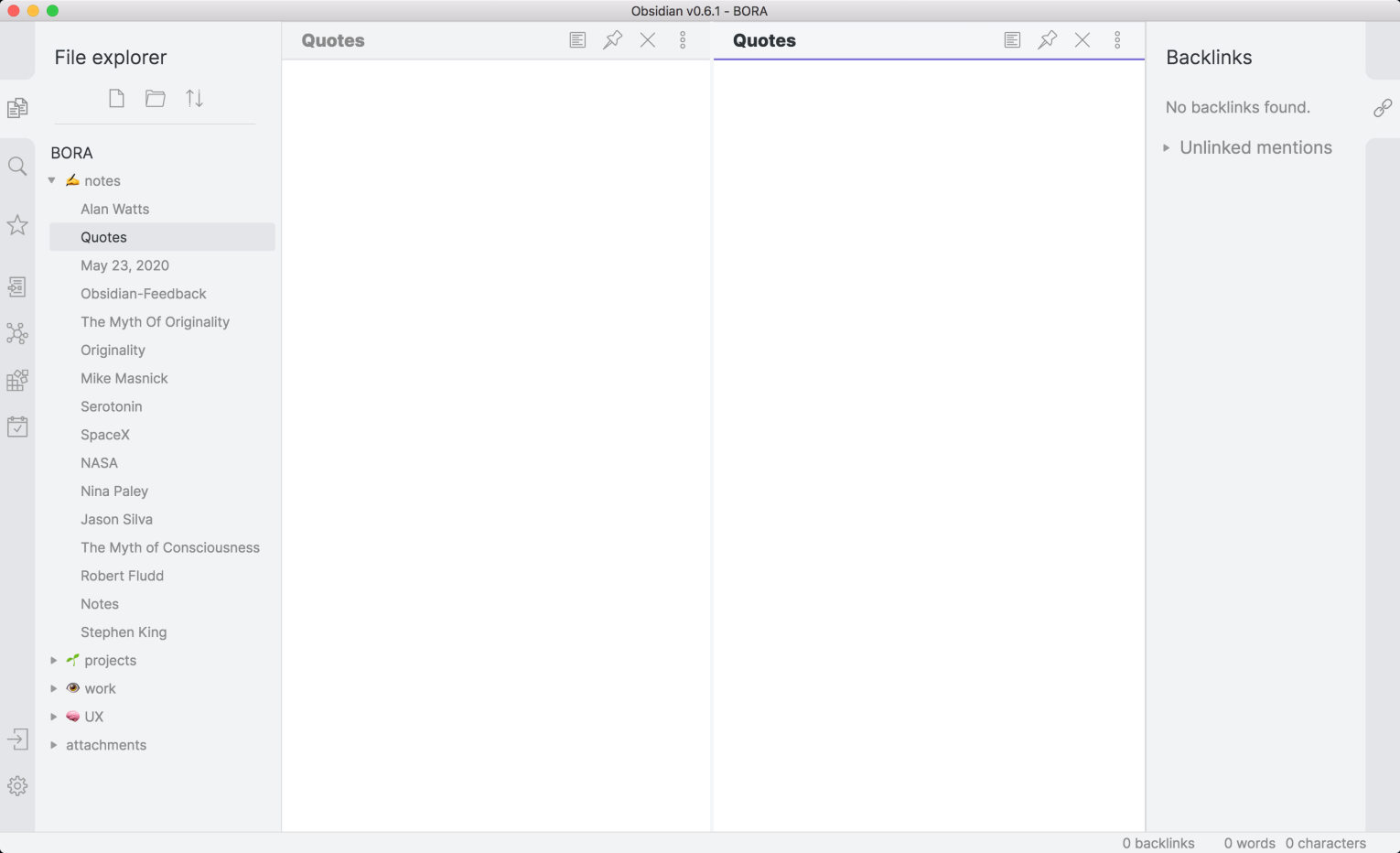Screen dimensions: 1400x853
Task: Pin the left Quotes pane
Action: (x=613, y=40)
